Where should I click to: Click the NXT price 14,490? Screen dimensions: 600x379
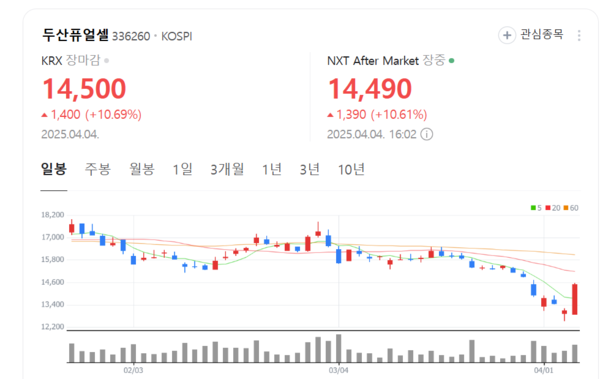pyautogui.click(x=370, y=89)
